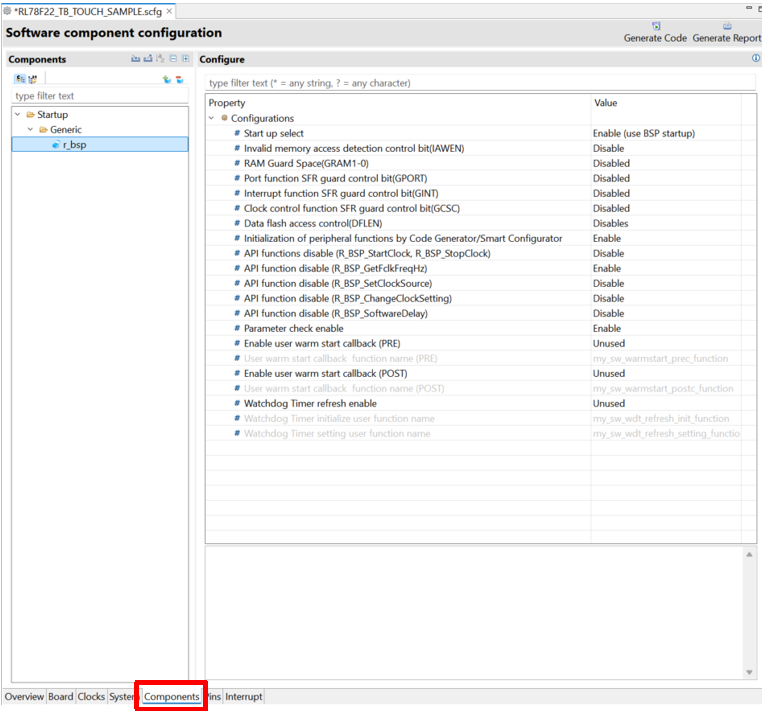Image resolution: width=762 pixels, height=711 pixels.
Task: Click the import configuration icon in Components header
Action: coord(136,59)
